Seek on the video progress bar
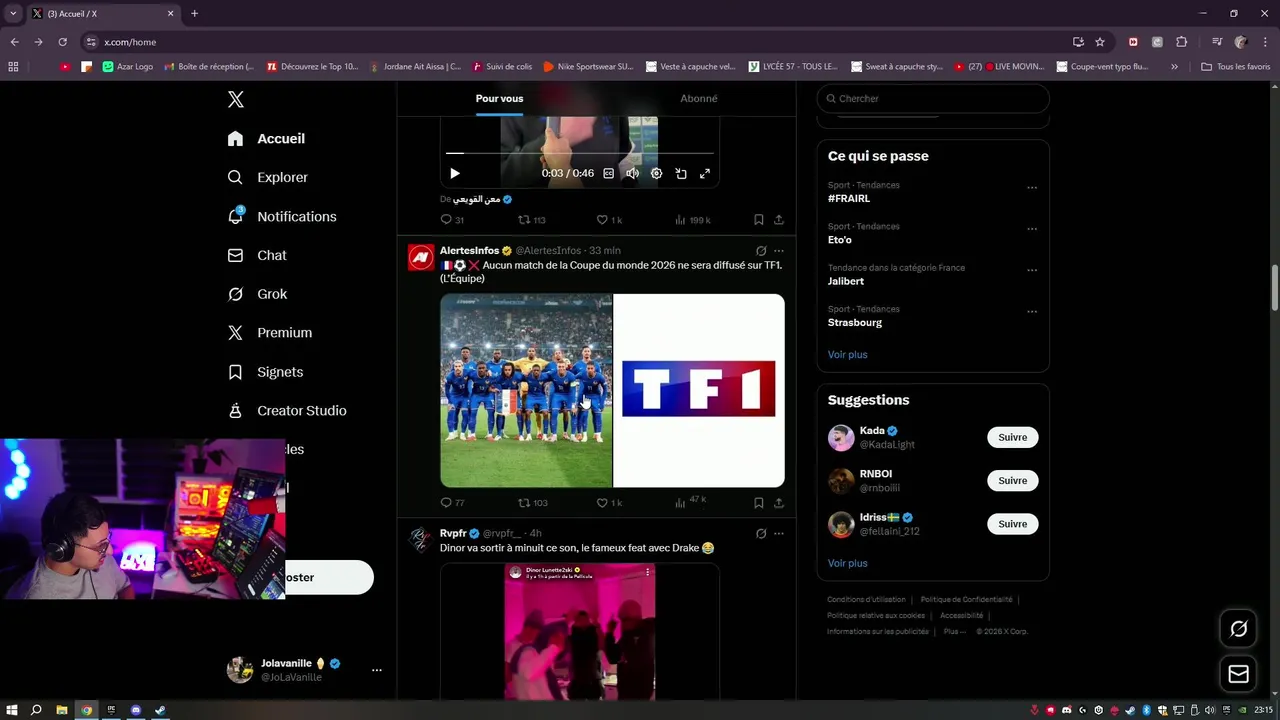The height and width of the screenshot is (720, 1280). 580,153
